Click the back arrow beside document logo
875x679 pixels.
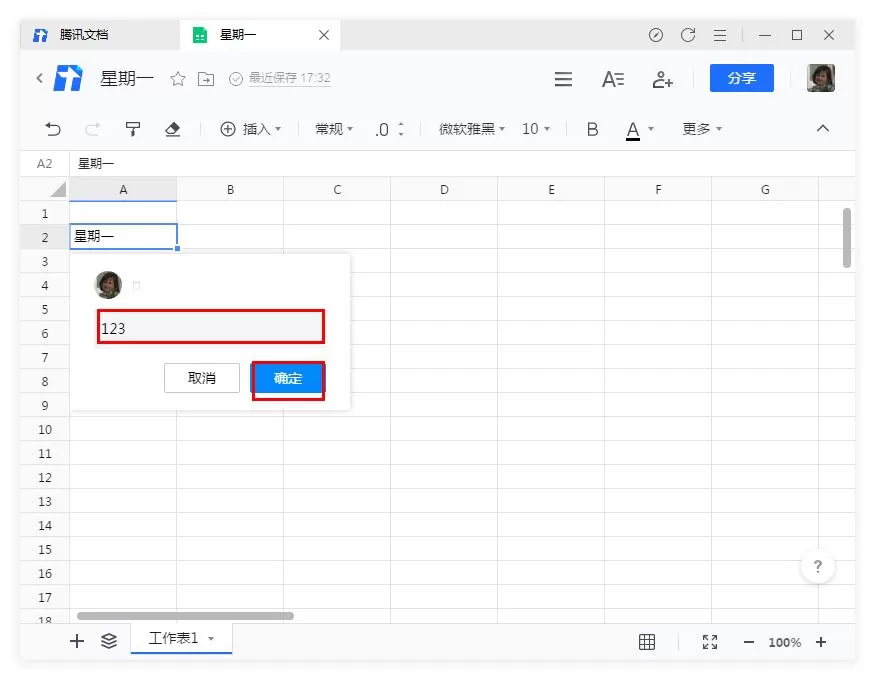click(40, 78)
